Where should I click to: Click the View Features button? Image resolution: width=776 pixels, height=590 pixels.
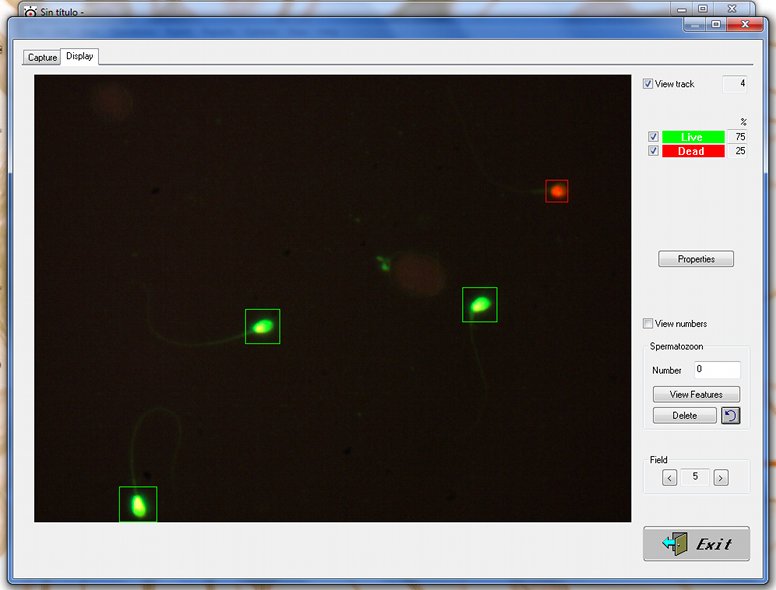pyautogui.click(x=696, y=394)
